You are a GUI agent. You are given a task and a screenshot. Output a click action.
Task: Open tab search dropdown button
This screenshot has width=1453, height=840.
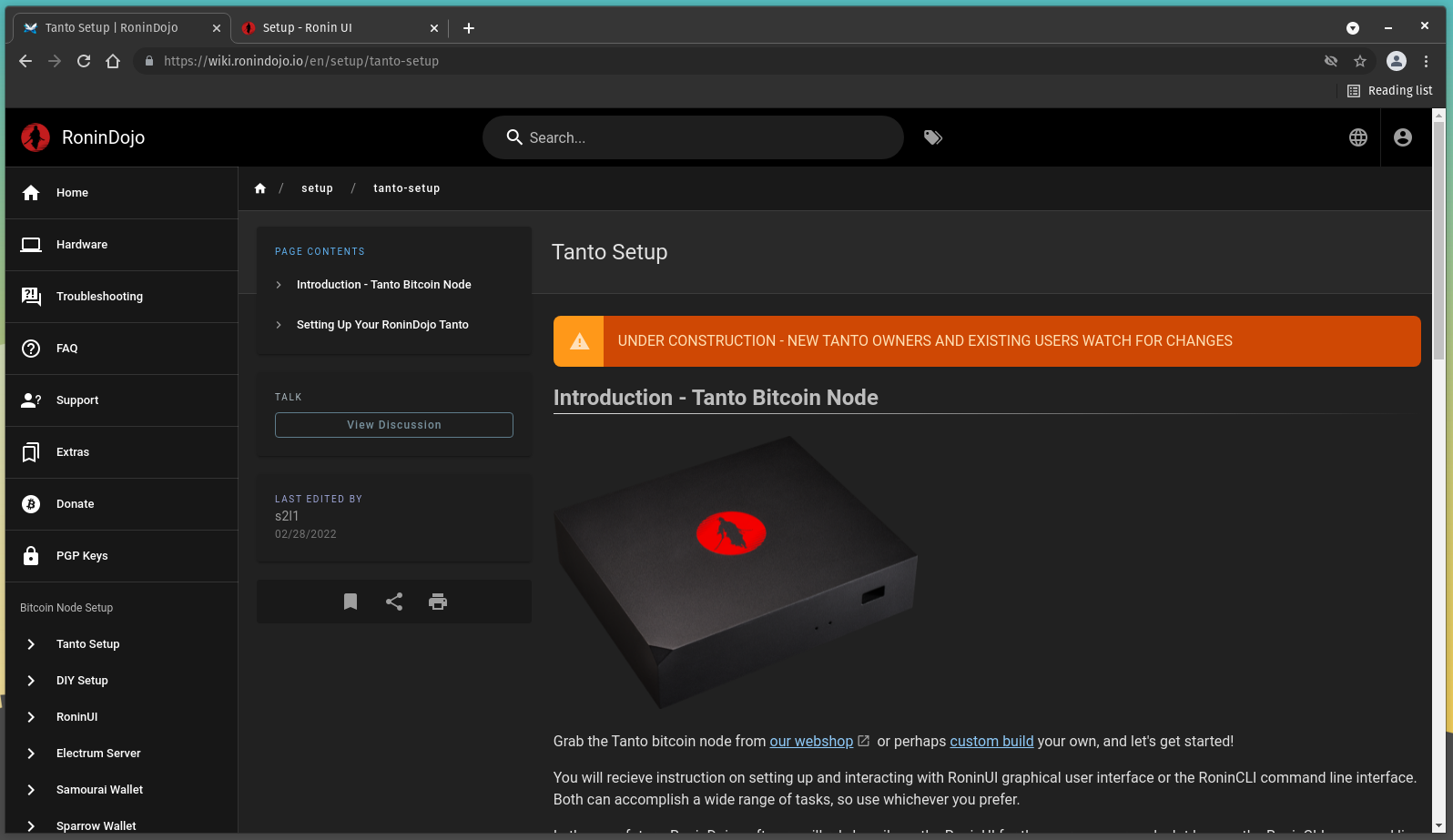(x=1353, y=28)
